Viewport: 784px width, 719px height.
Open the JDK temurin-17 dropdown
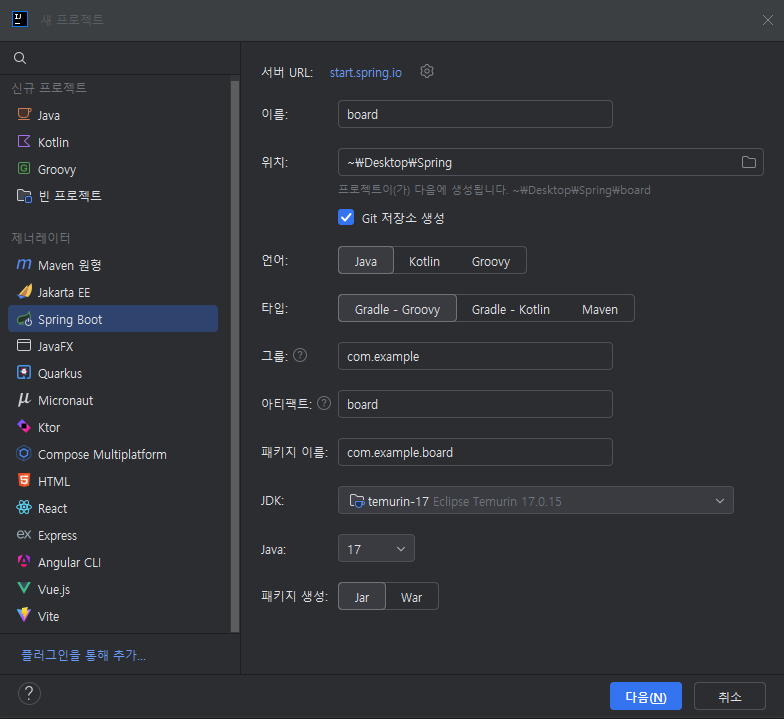536,500
